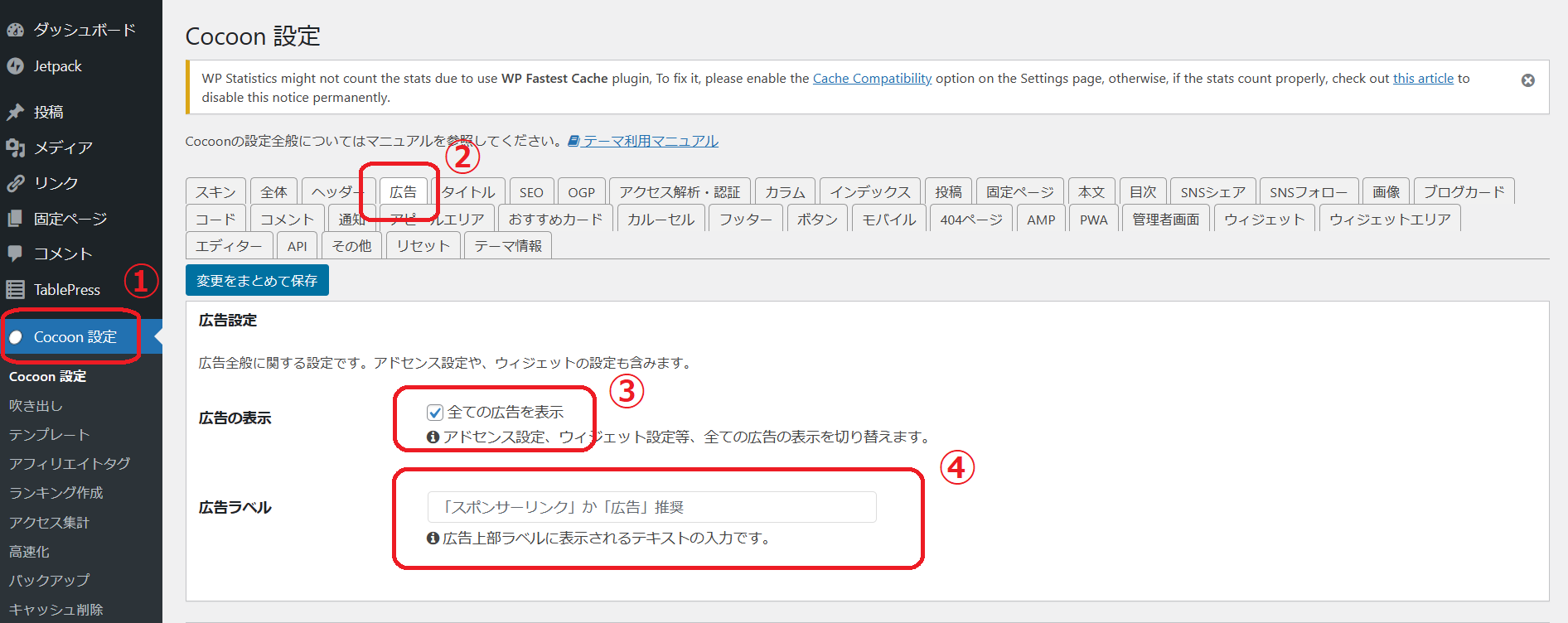Switch to the 広告 tab
The image size is (1568, 623).
404,191
